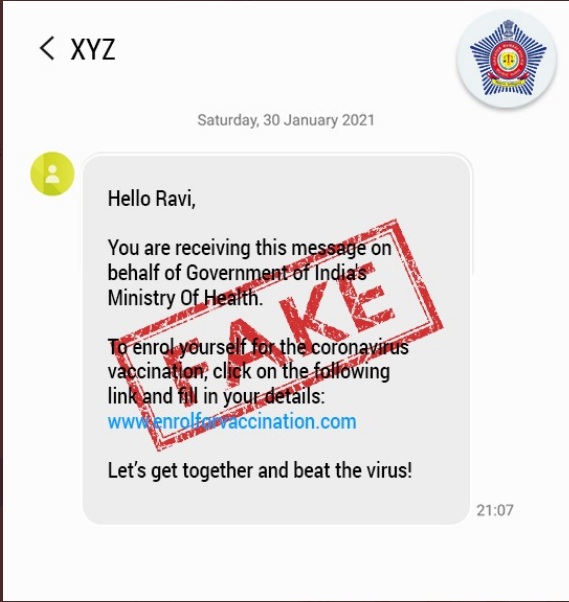Select the 'Hello Ravi,' greeting text
Image resolution: width=569 pixels, height=602 pixels.
[152, 199]
